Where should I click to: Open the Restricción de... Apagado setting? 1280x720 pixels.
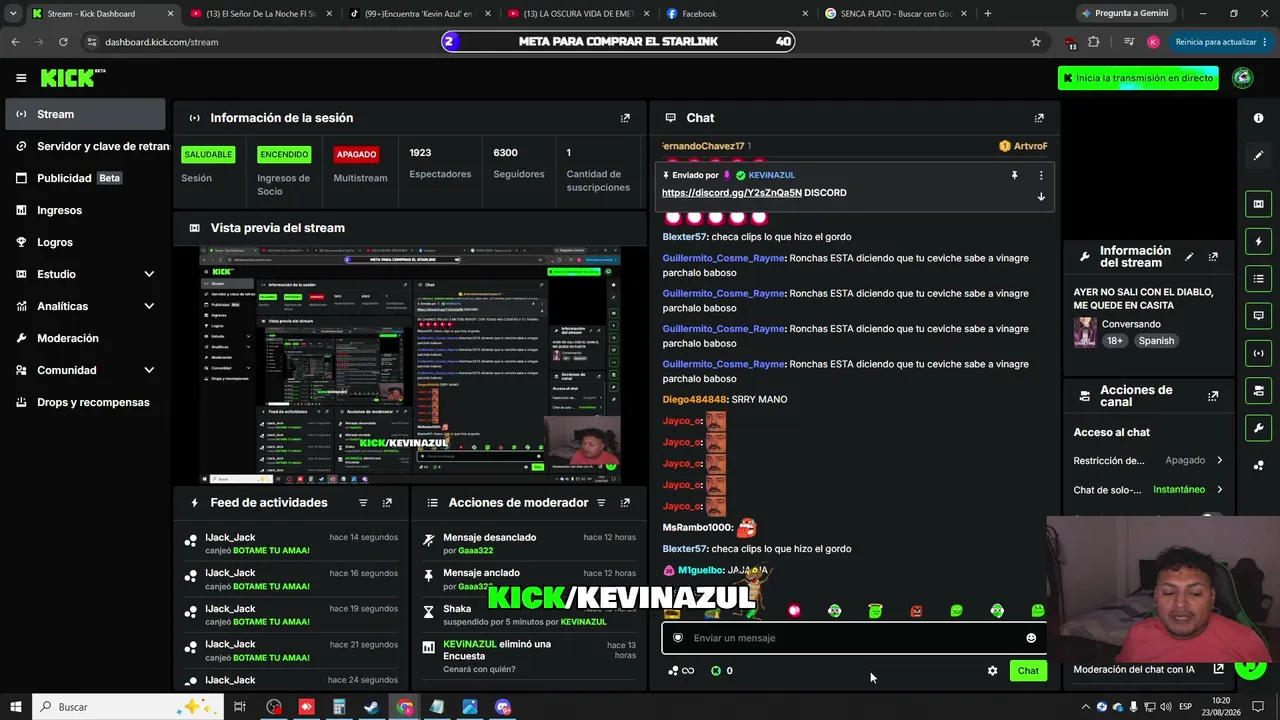coord(1148,461)
